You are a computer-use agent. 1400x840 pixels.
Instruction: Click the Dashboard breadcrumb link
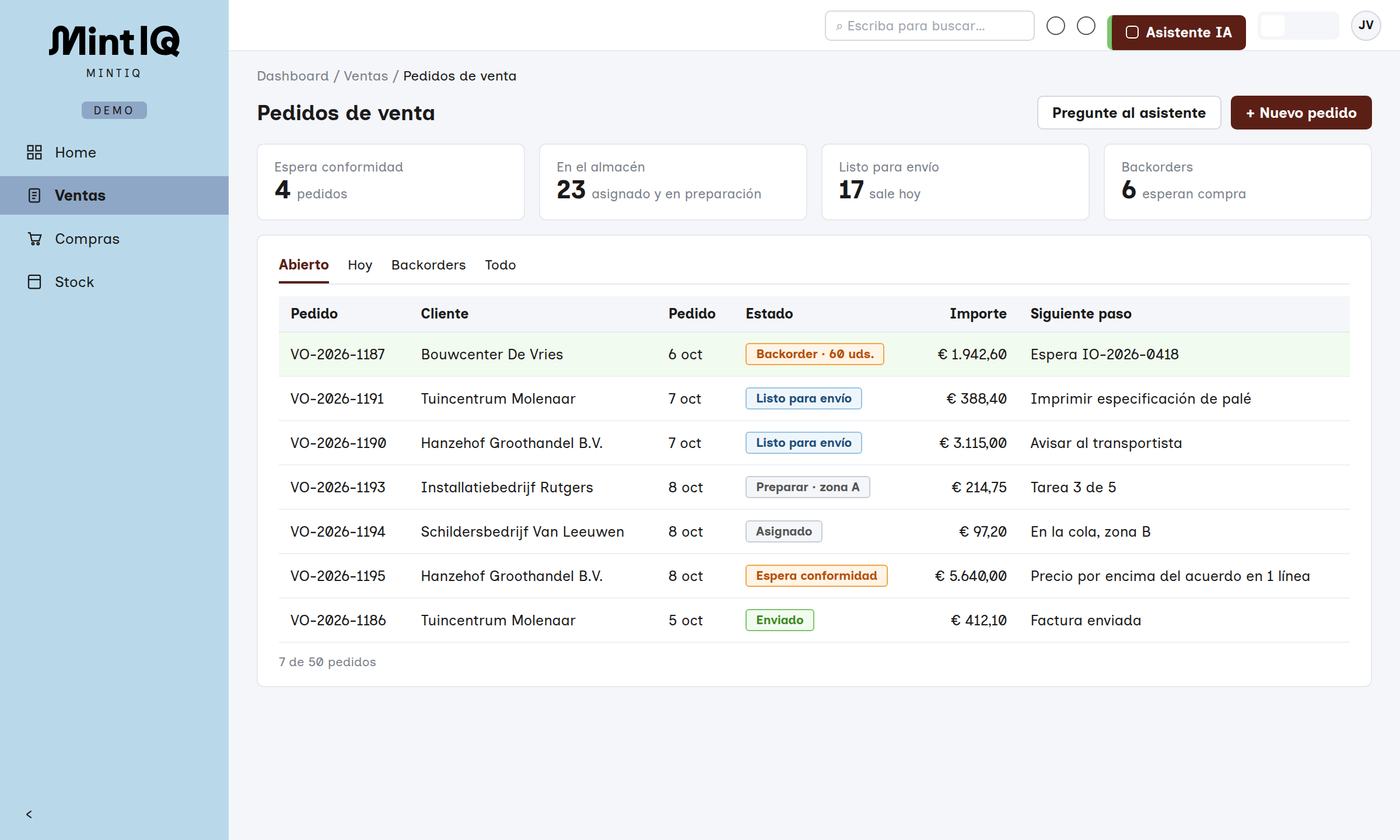(293, 76)
